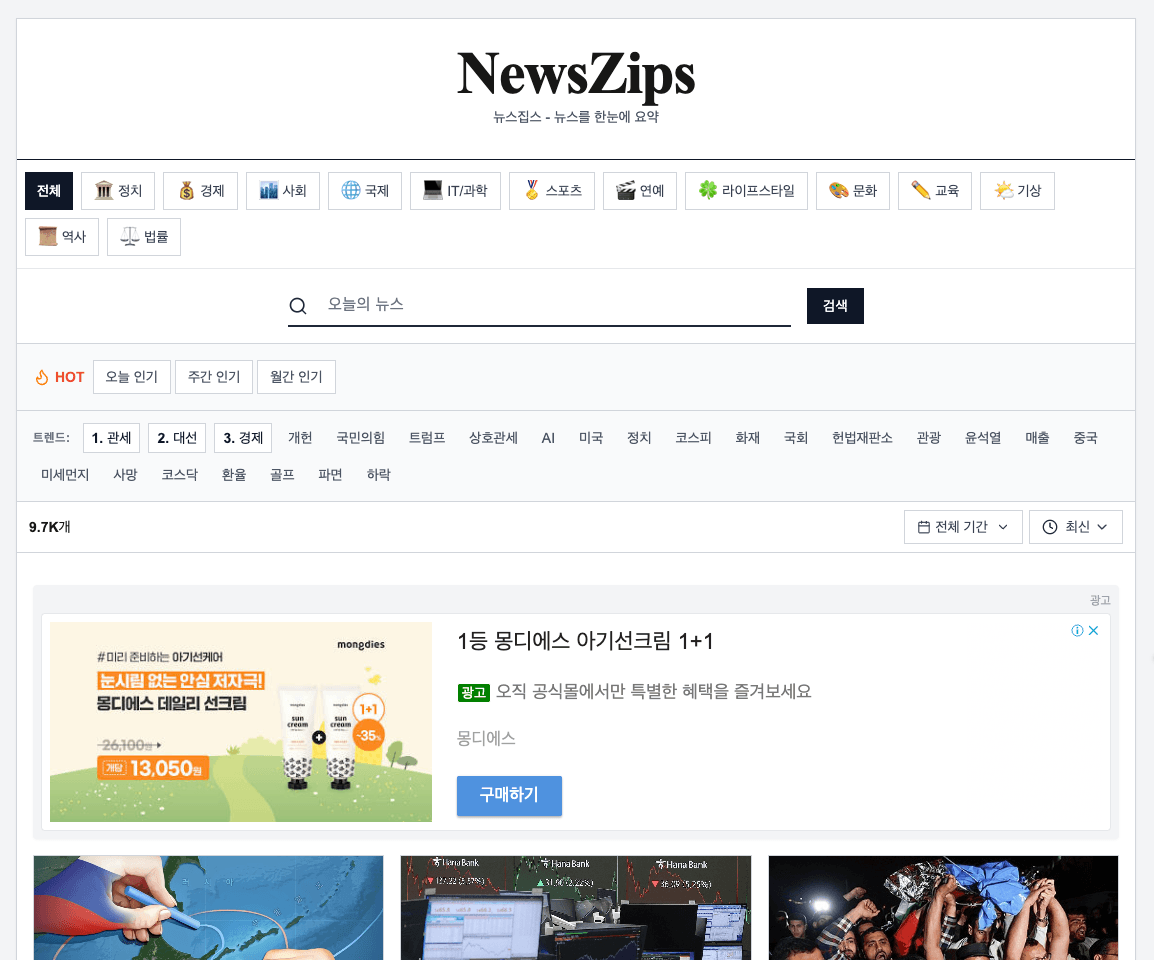Open the Hana Bank trading room thumbnail
Image resolution: width=1154 pixels, height=960 pixels.
pos(576,907)
